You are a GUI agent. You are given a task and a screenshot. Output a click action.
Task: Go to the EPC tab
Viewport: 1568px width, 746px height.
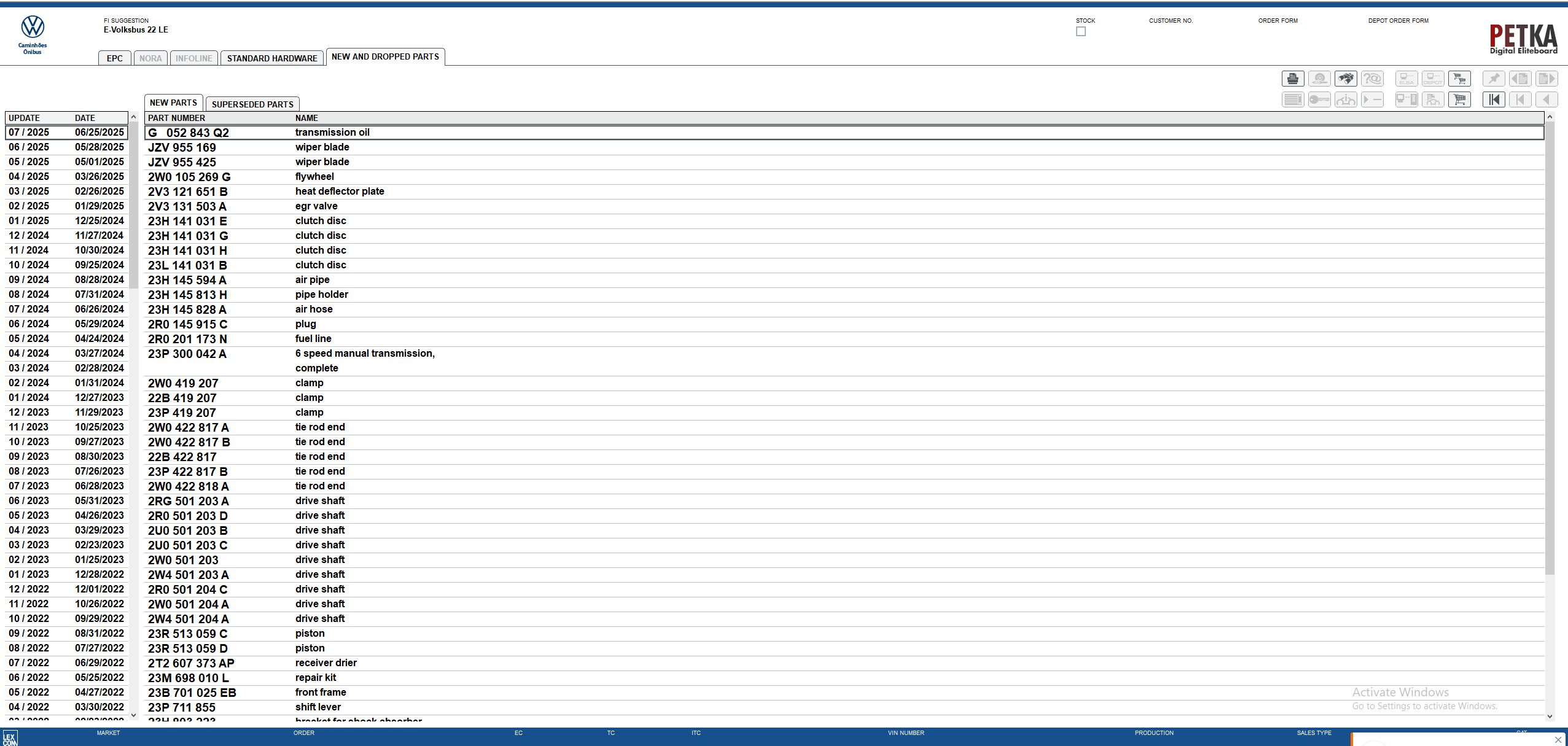click(115, 58)
